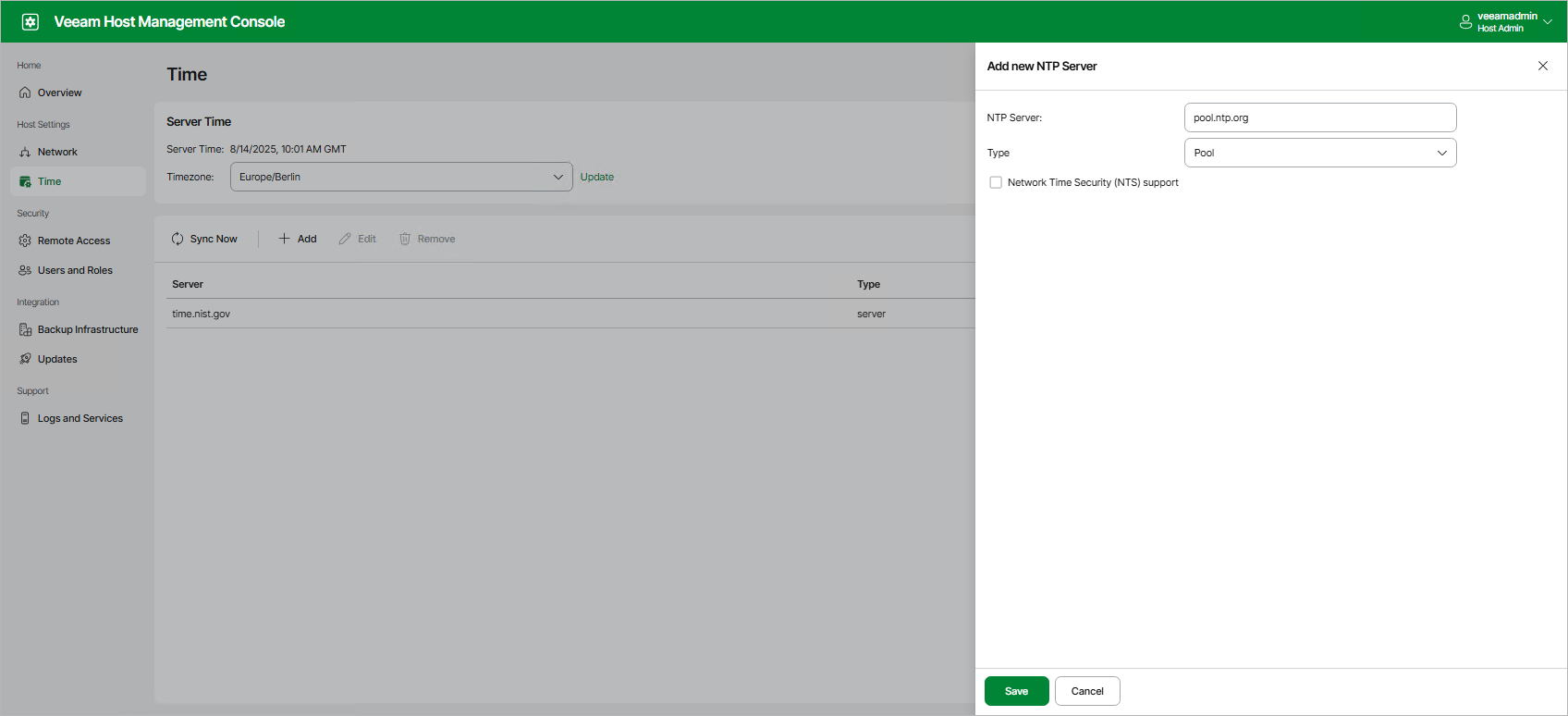Select the Time menu item in sidebar

point(50,181)
